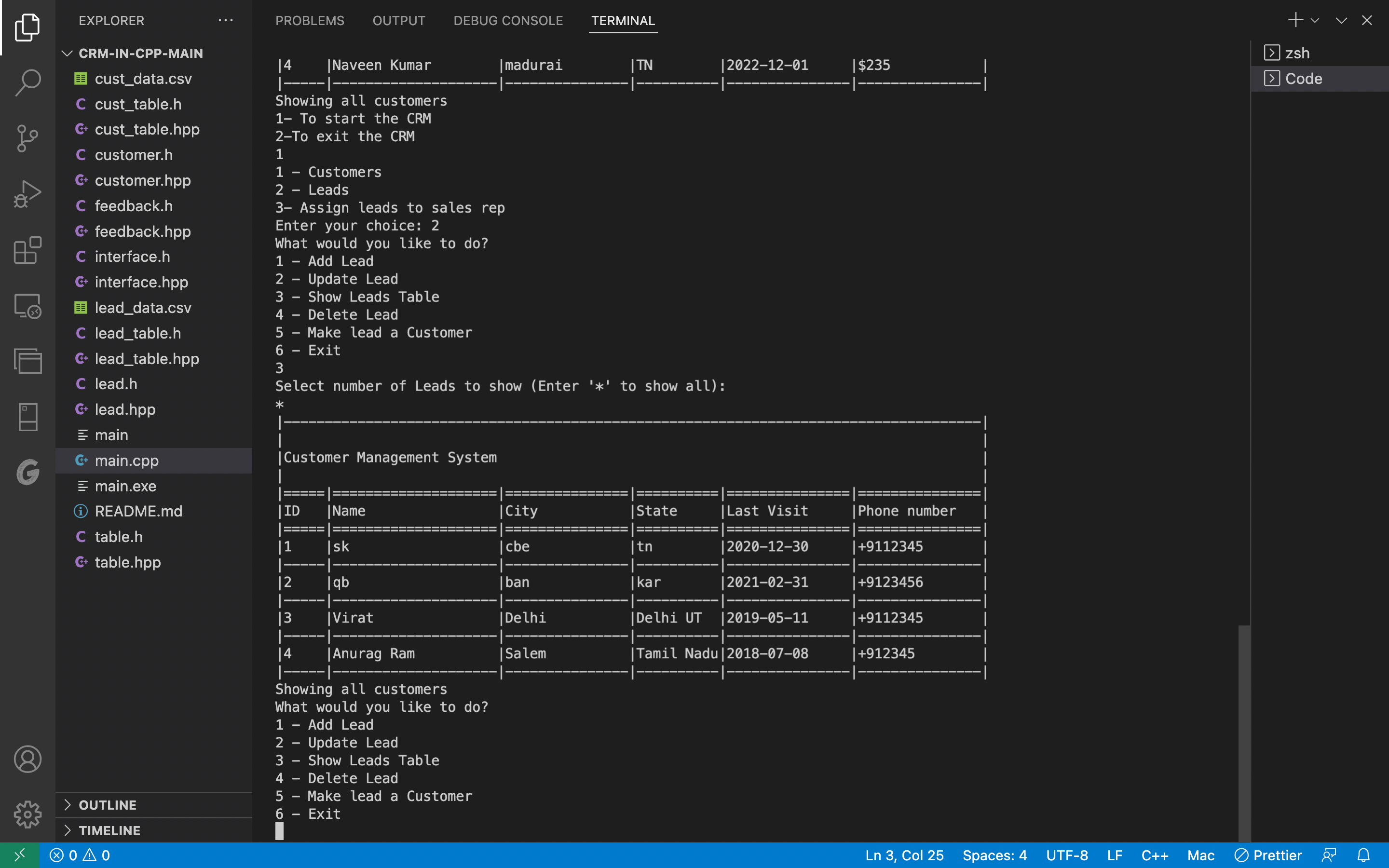Close the terminal panel with X icon

click(x=1367, y=20)
